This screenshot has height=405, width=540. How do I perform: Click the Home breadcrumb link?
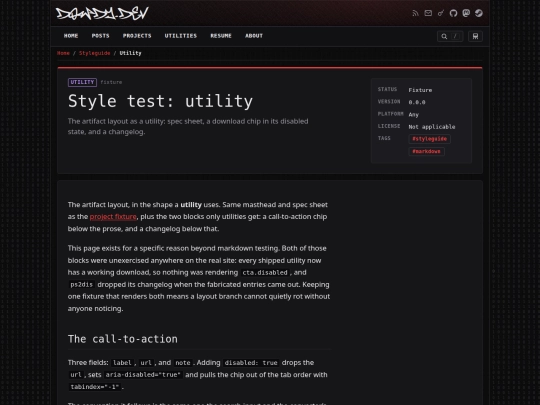tap(63, 53)
